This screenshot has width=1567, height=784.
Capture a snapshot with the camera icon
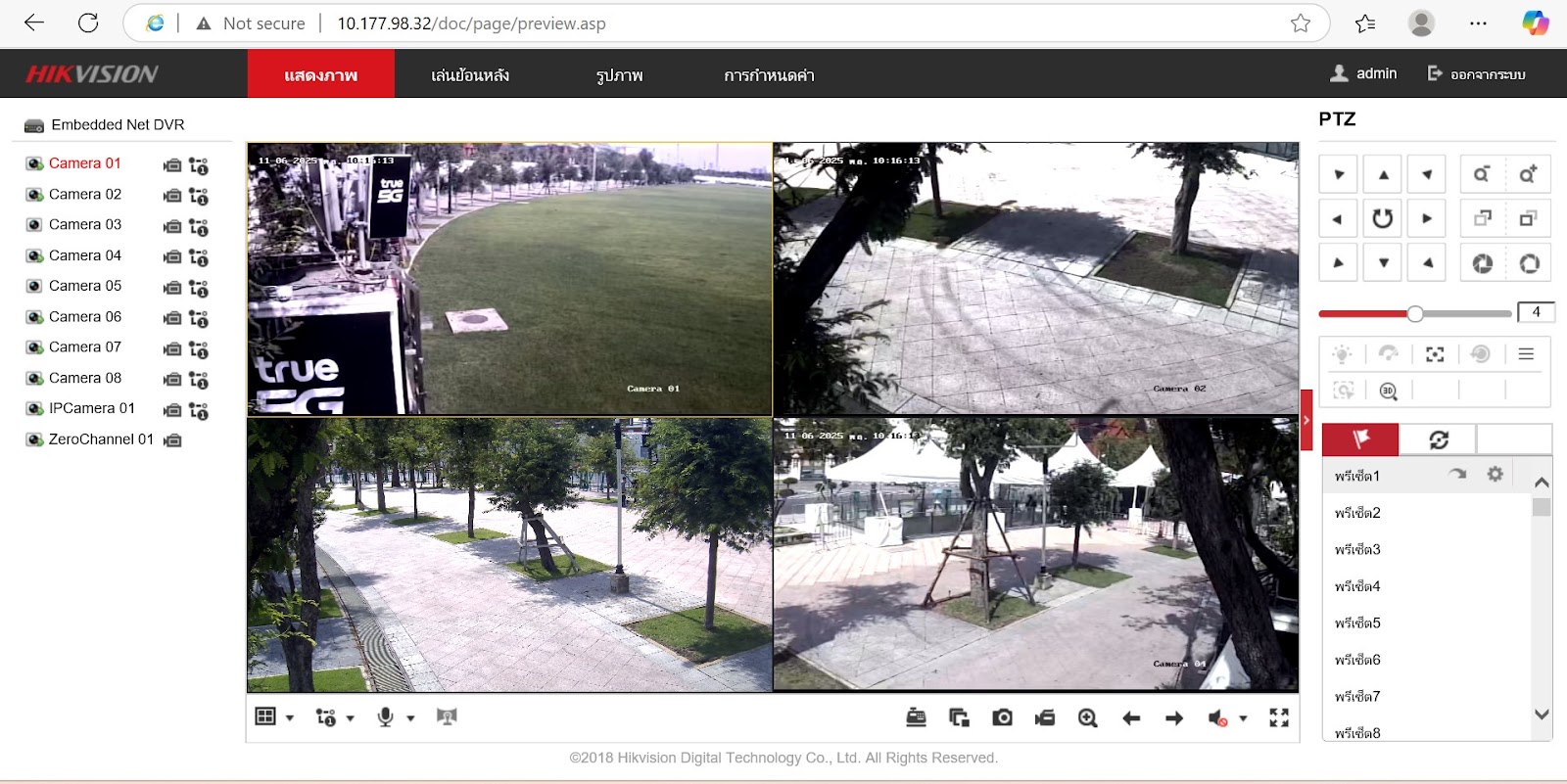pos(1002,717)
